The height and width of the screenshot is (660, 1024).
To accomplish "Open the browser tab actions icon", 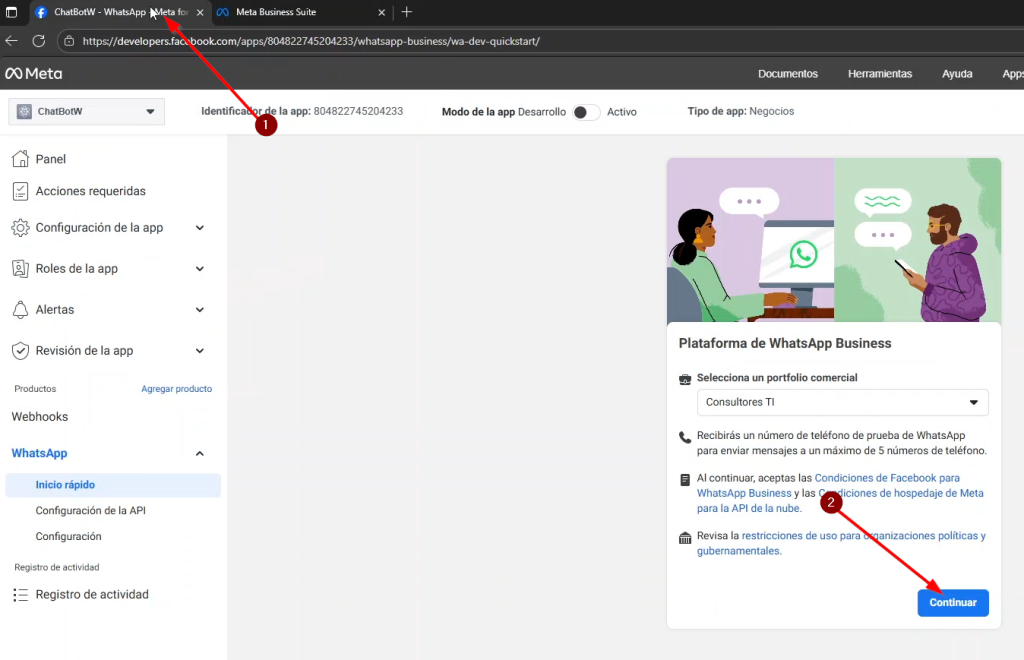I will [11, 12].
